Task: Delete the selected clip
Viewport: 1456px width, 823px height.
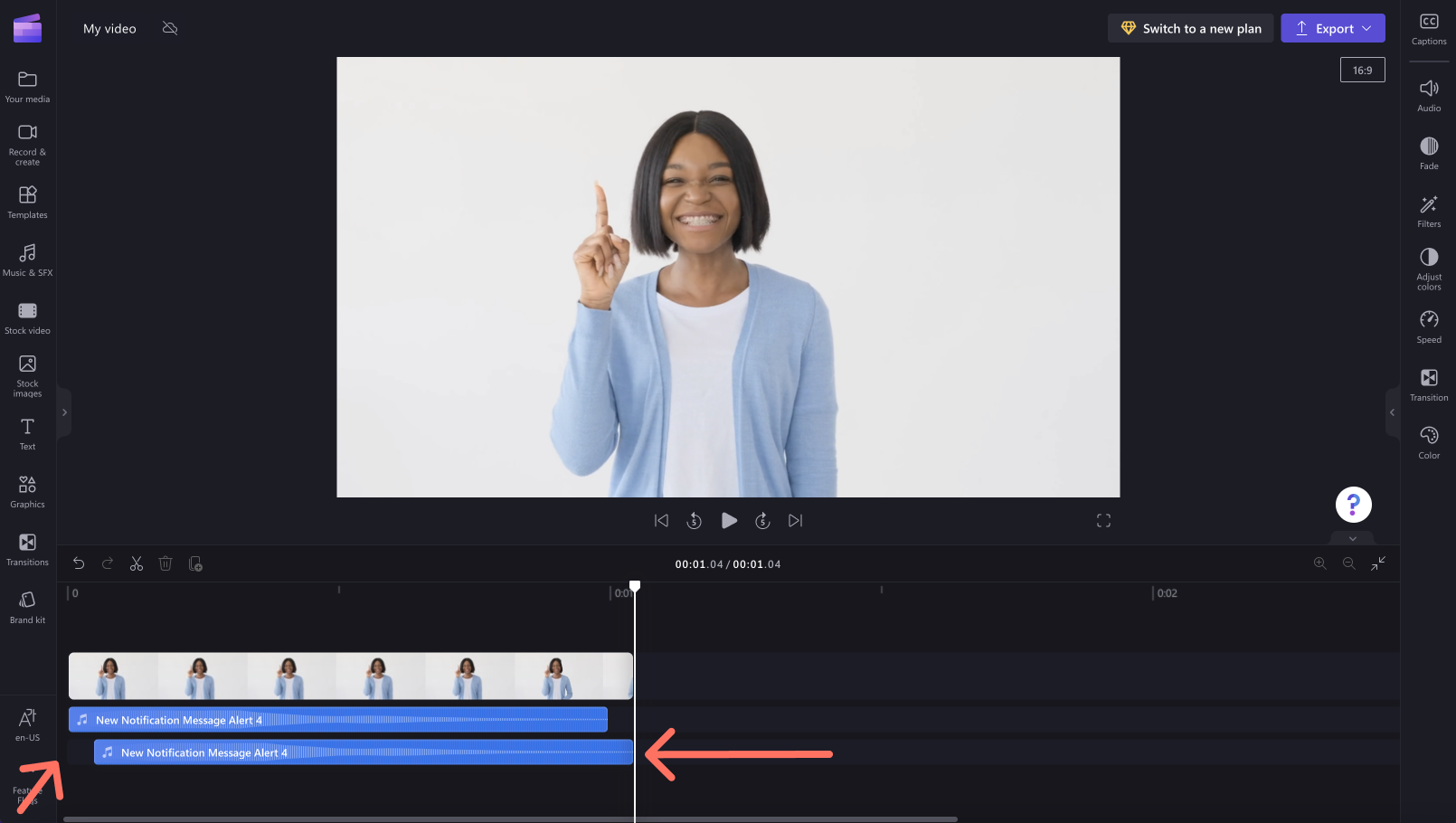Action: 165,563
